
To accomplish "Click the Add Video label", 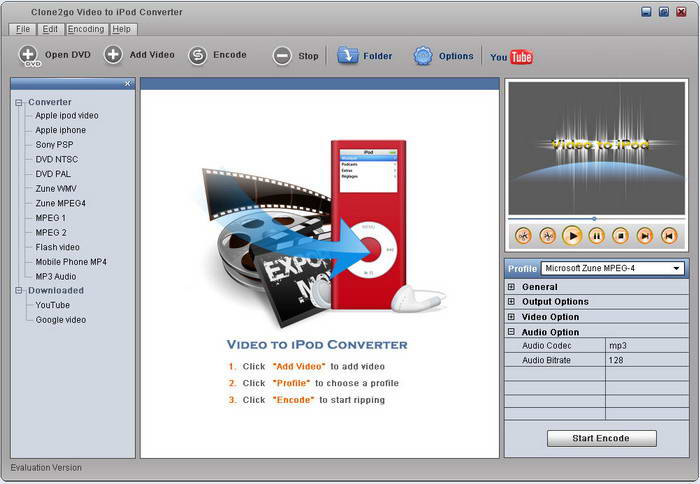I will click(x=152, y=55).
